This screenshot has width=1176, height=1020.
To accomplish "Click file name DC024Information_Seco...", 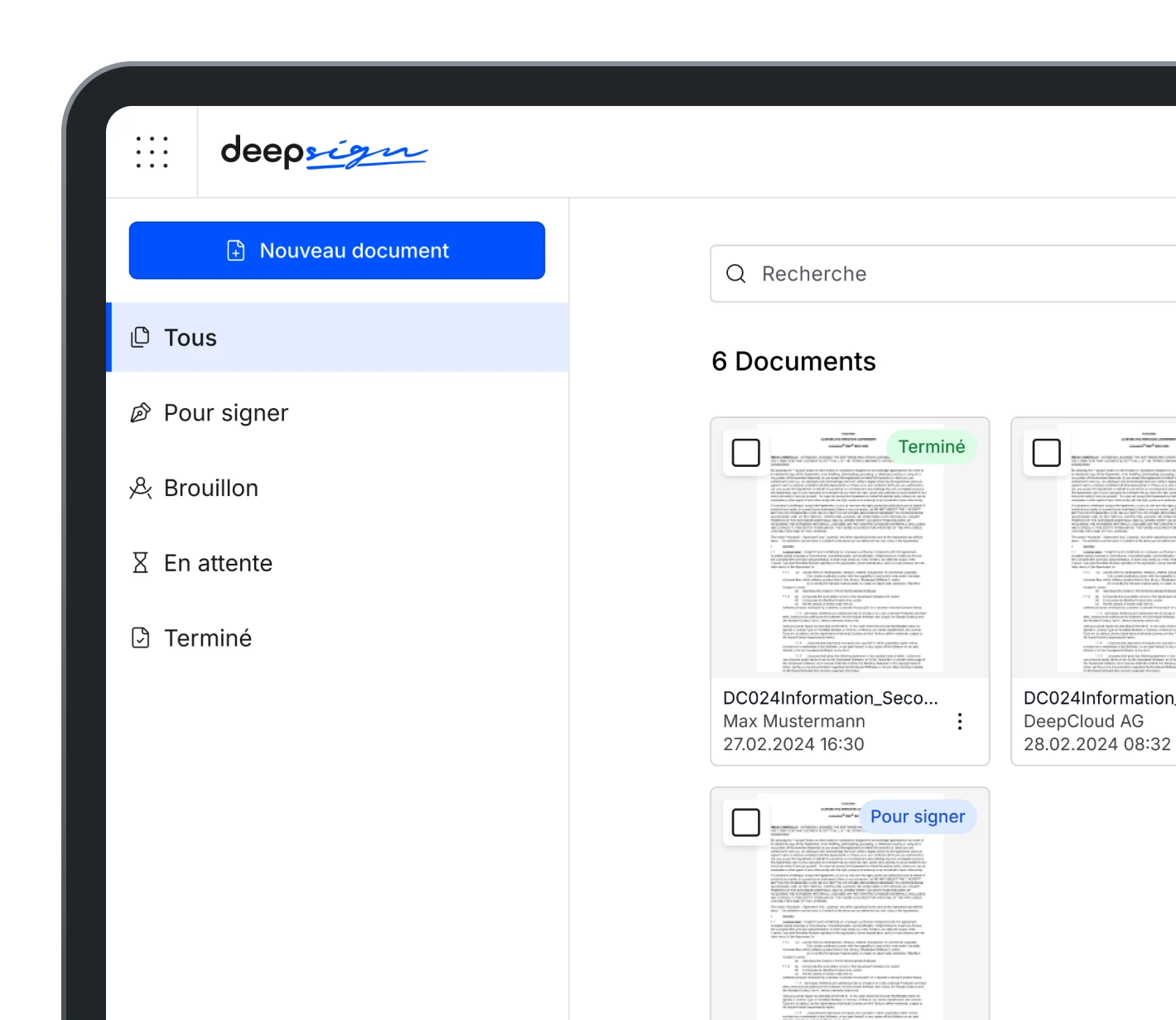I will (831, 698).
